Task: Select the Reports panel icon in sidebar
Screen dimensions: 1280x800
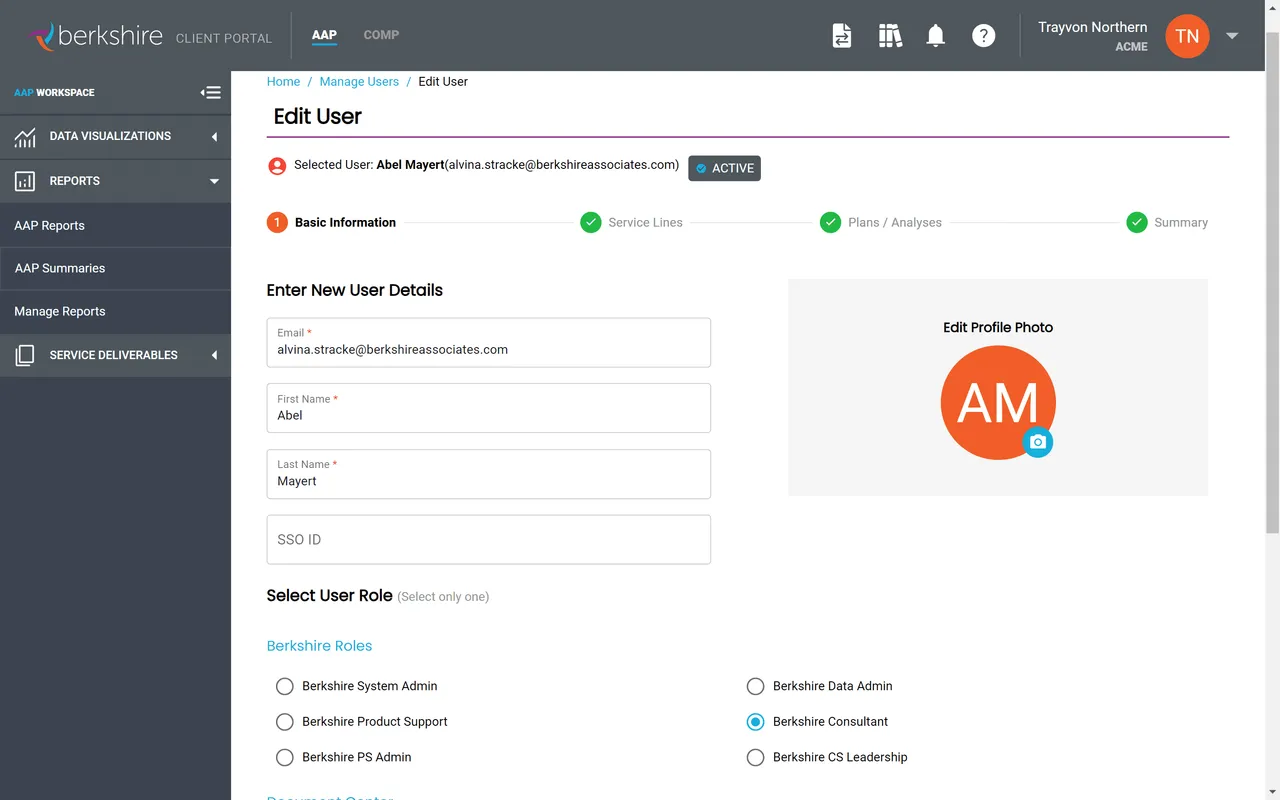Action: coord(24,181)
